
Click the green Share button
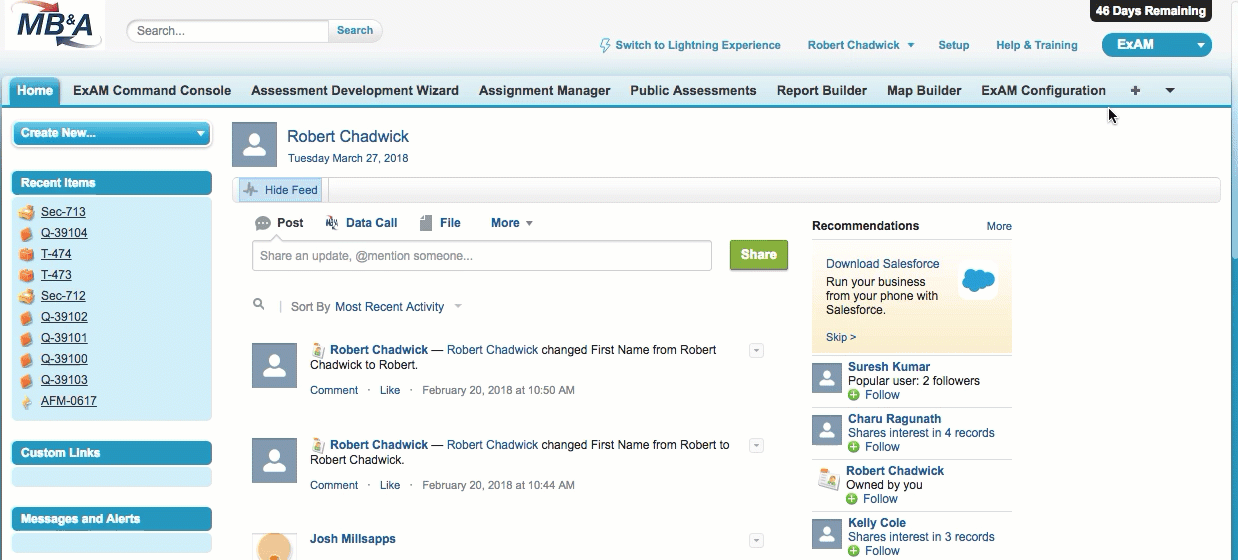pos(759,255)
